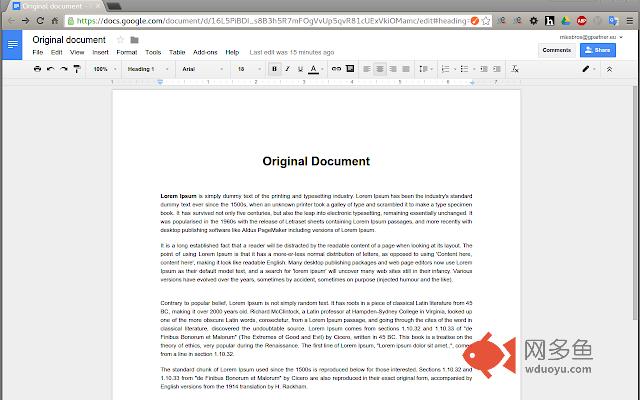Open the Arial font dropdown
640x400 pixels.
click(202, 69)
